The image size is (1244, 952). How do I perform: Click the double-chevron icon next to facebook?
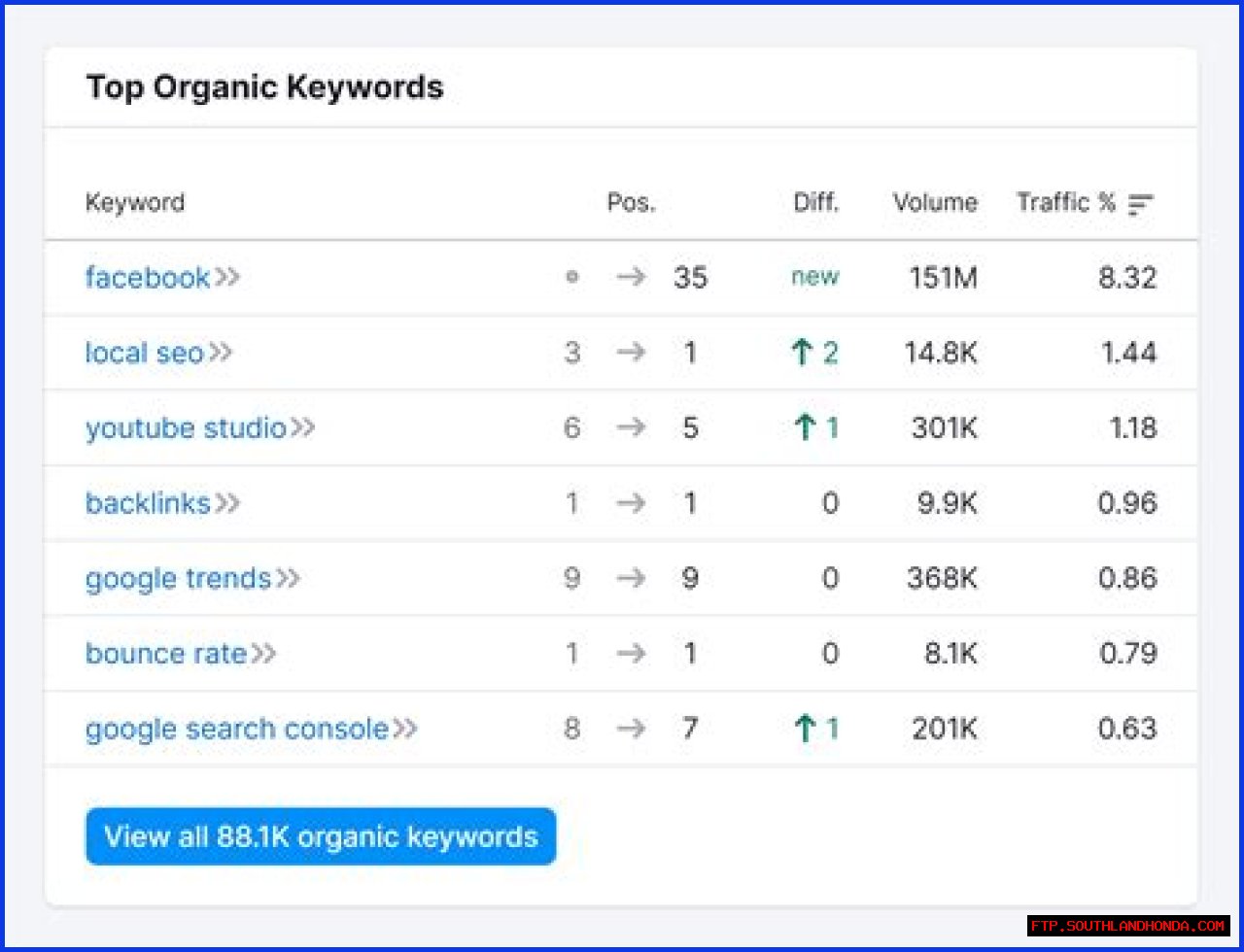tap(227, 278)
